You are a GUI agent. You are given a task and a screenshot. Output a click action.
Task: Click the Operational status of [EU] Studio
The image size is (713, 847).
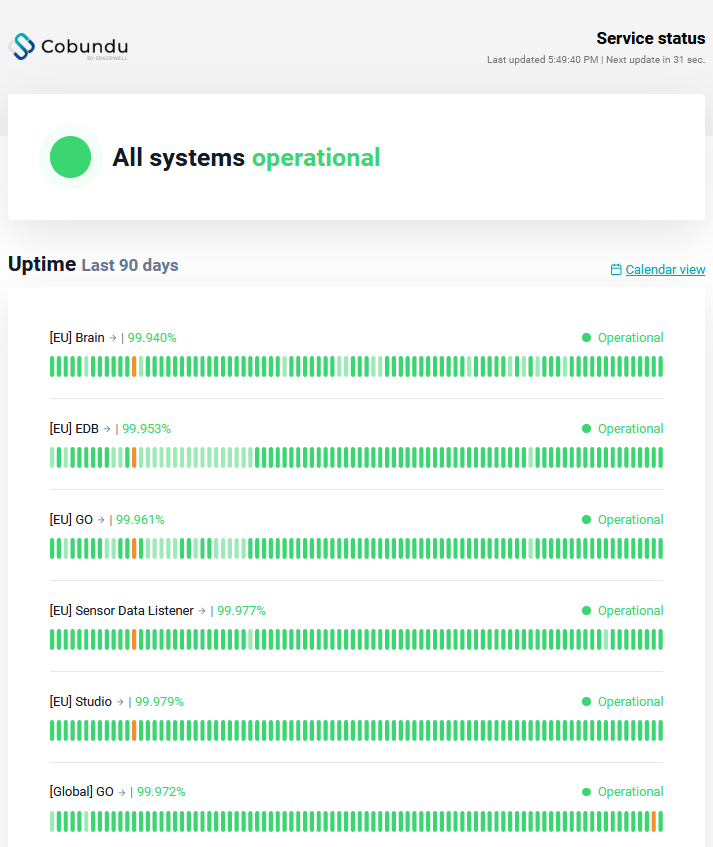coord(622,702)
